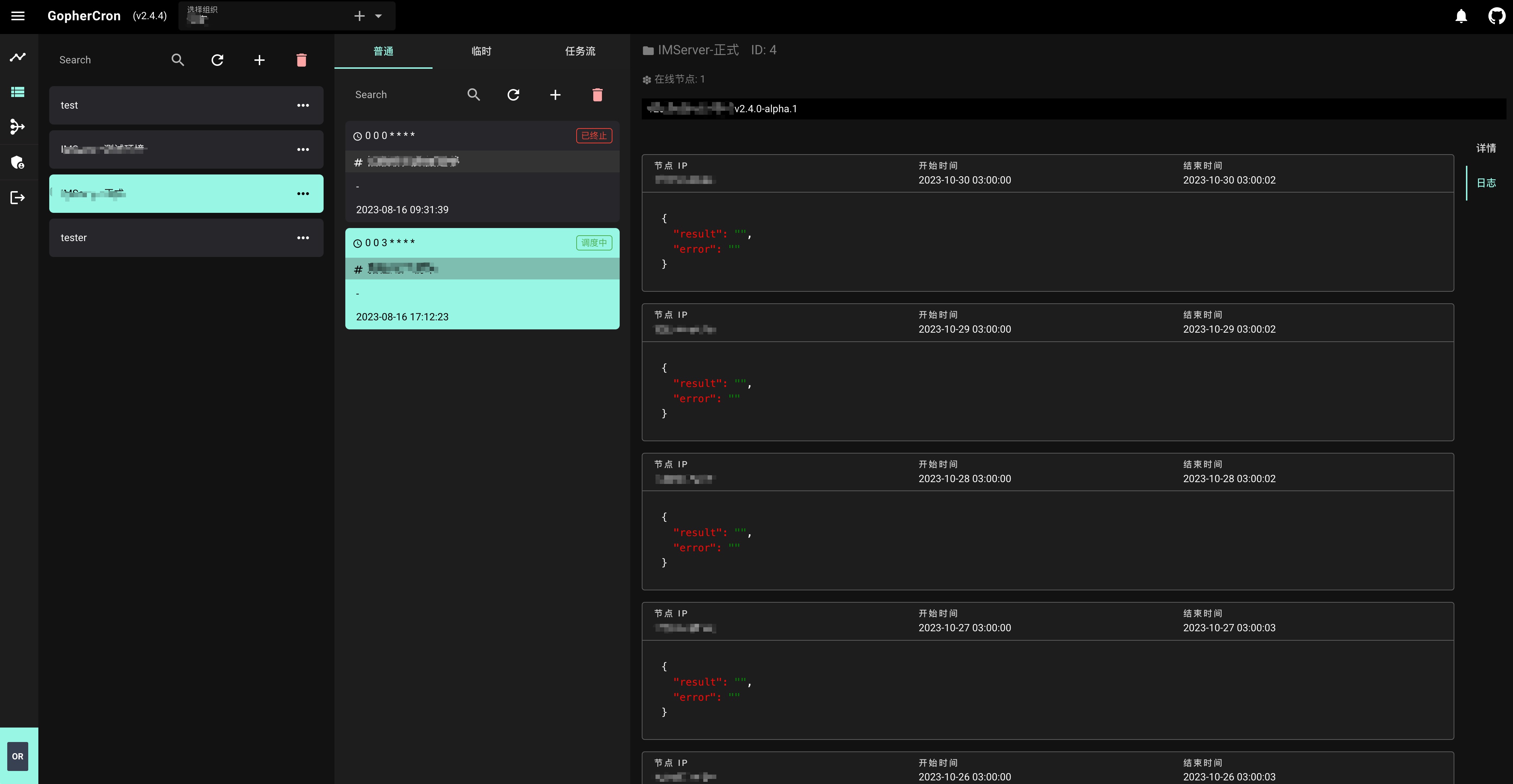Image resolution: width=1513 pixels, height=784 pixels.
Task: Open the statistics chart sidebar icon
Action: coord(18,57)
